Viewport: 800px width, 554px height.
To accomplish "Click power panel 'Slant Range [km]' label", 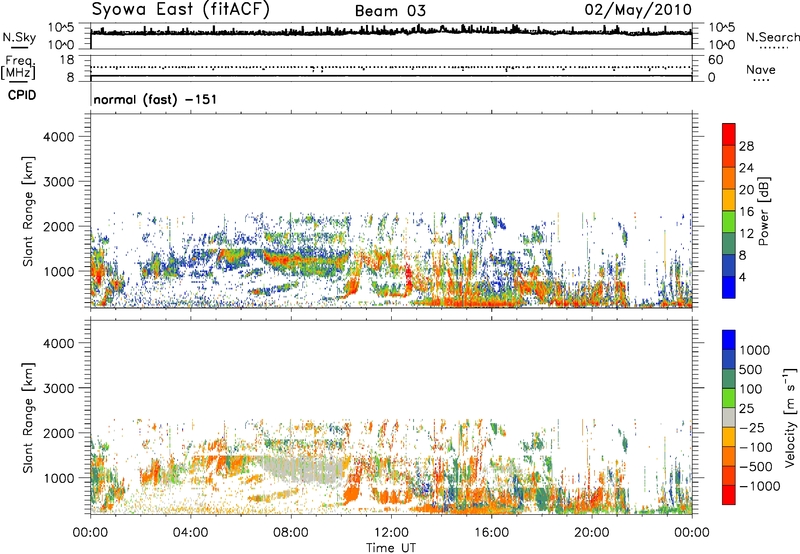I will point(28,211).
